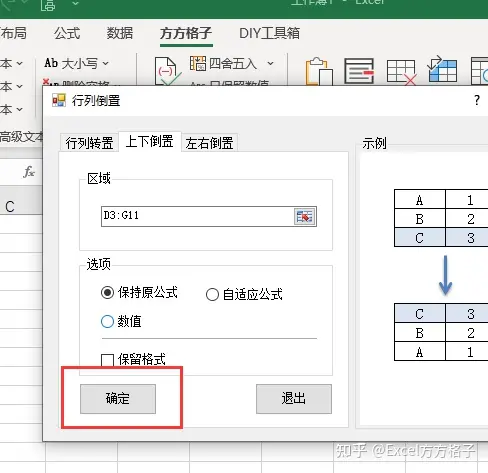The image size is (488, 473).
Task: Switch to the 左右倒置 tab
Action: 209,143
